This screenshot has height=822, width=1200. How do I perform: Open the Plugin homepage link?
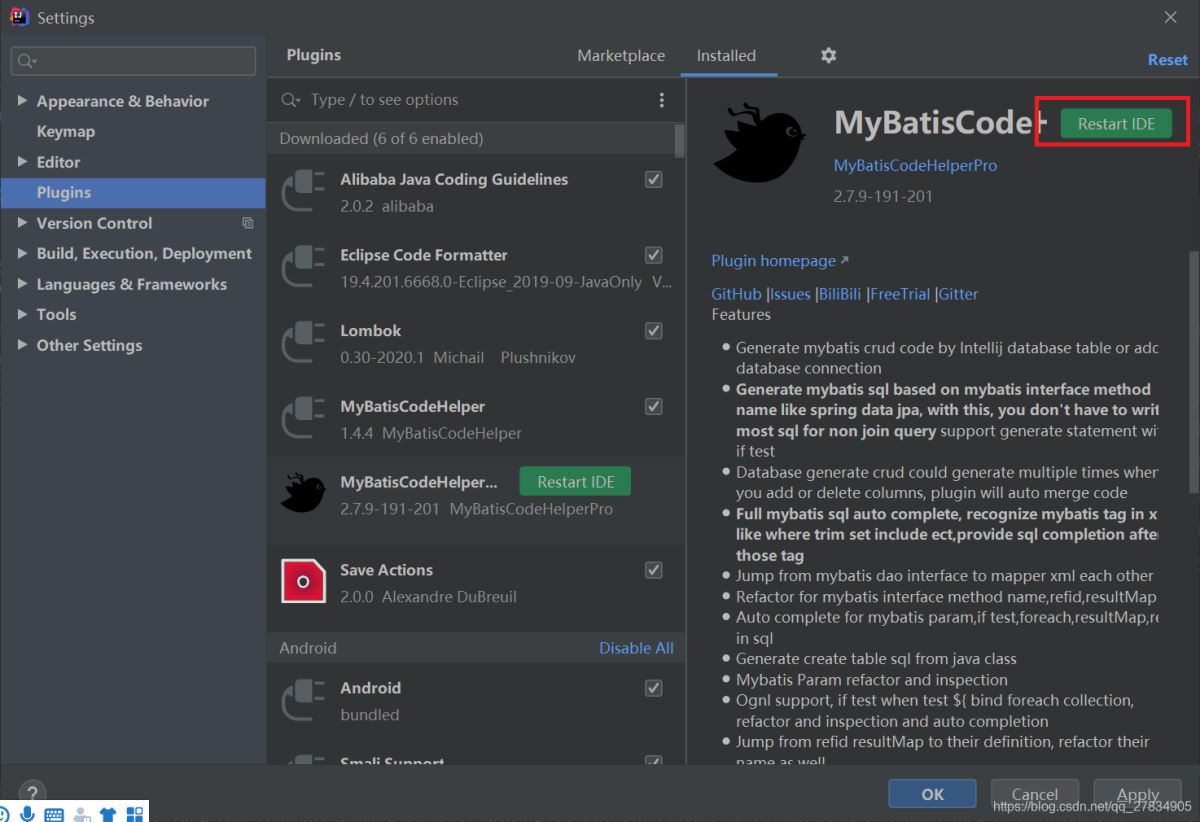[774, 261]
